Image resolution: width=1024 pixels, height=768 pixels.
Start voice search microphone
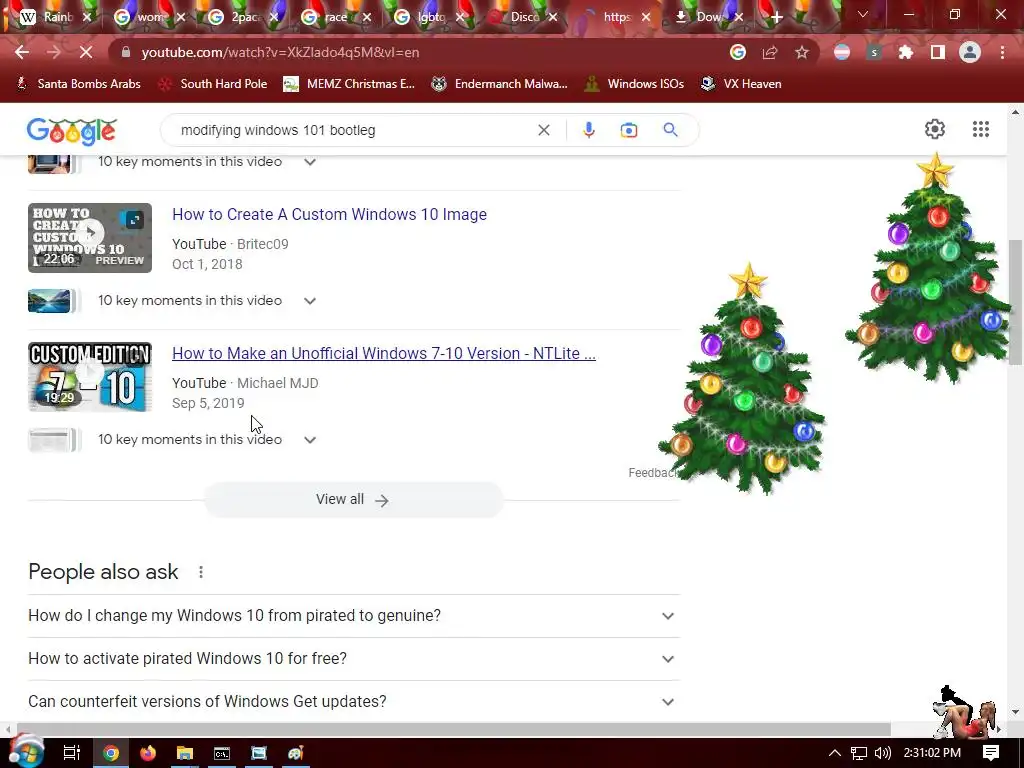pos(588,130)
